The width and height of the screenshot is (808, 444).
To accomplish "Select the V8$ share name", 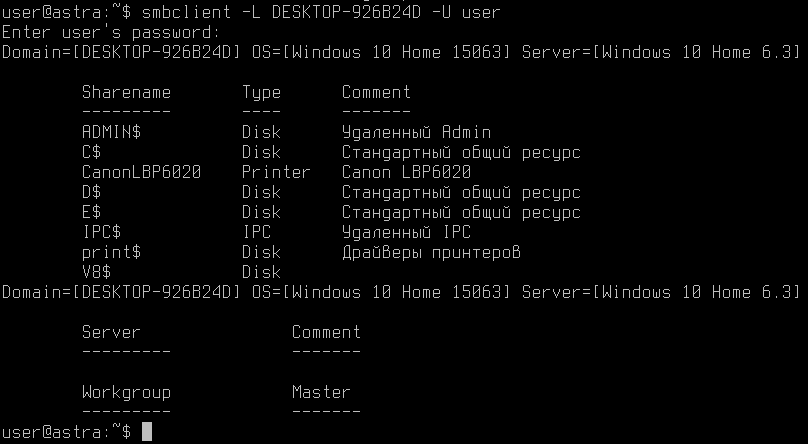I will pyautogui.click(x=96, y=272).
